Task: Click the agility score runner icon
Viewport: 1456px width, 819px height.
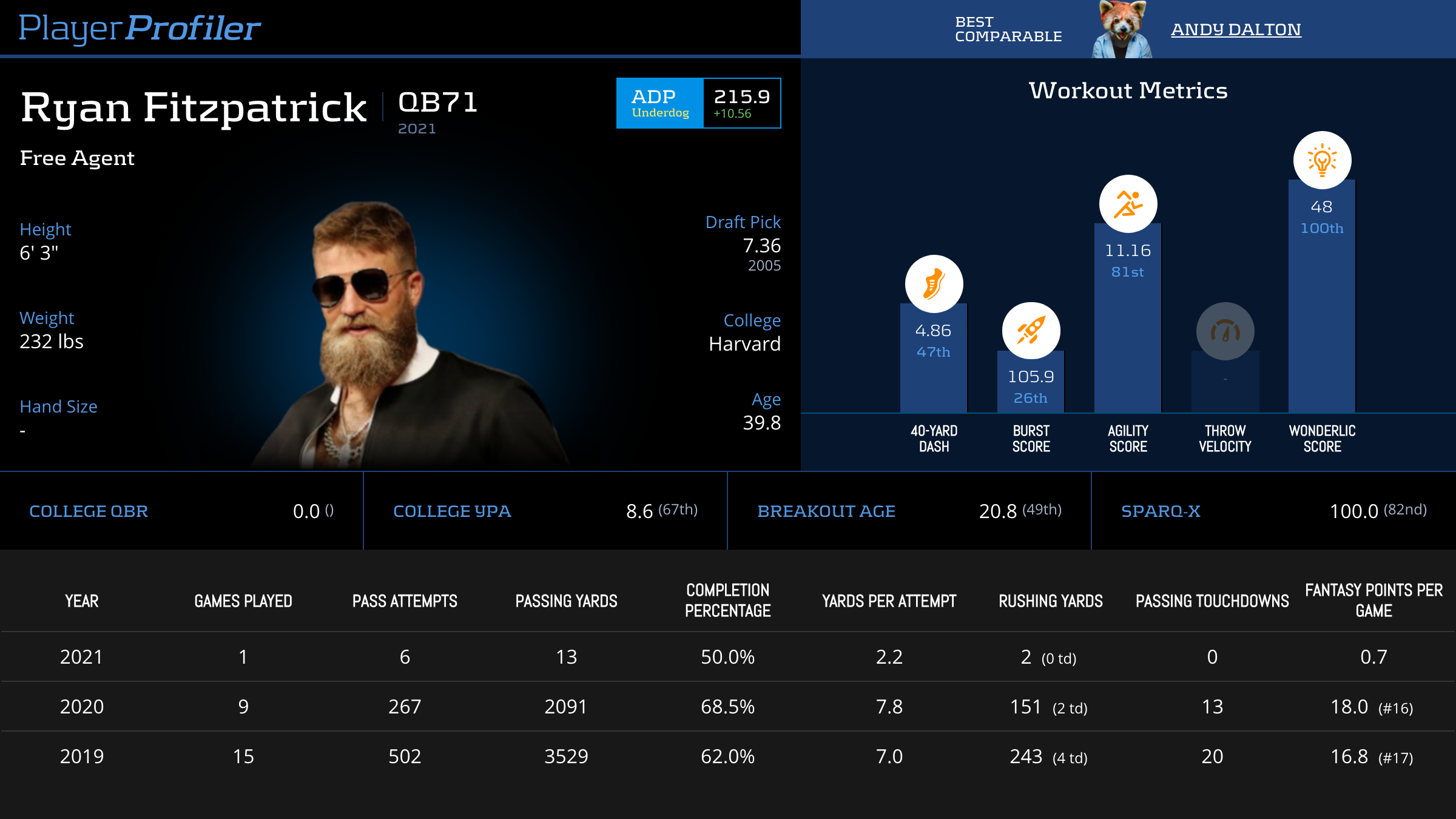Action: tap(1128, 204)
